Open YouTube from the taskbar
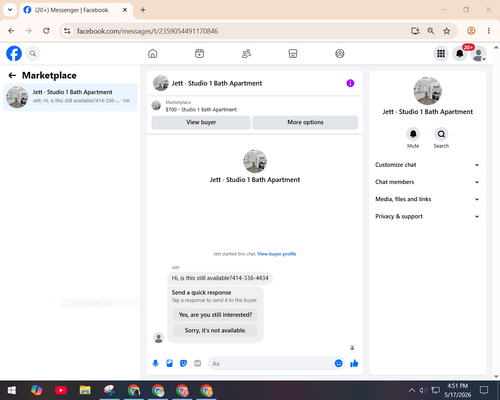Image resolution: width=500 pixels, height=400 pixels. (61, 390)
